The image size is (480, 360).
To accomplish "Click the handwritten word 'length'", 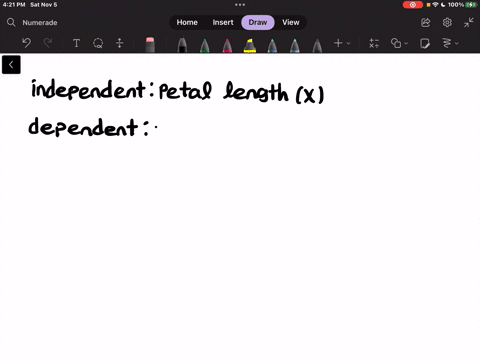I will [x=256, y=92].
